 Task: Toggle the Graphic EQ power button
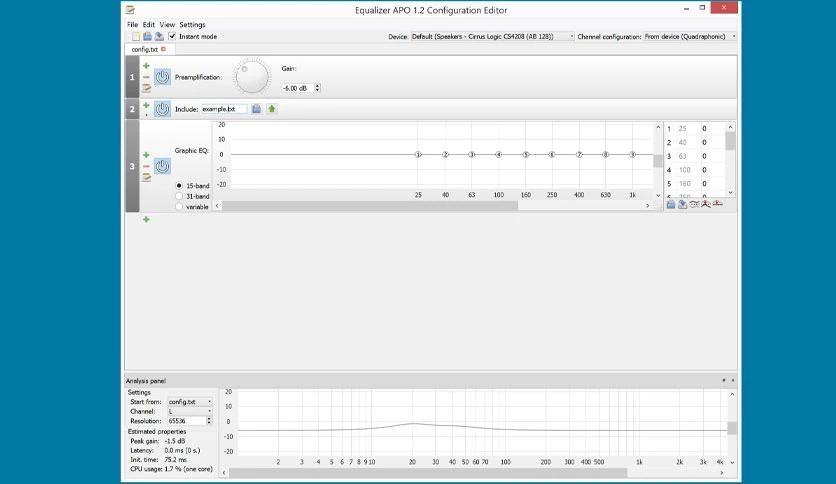point(163,166)
